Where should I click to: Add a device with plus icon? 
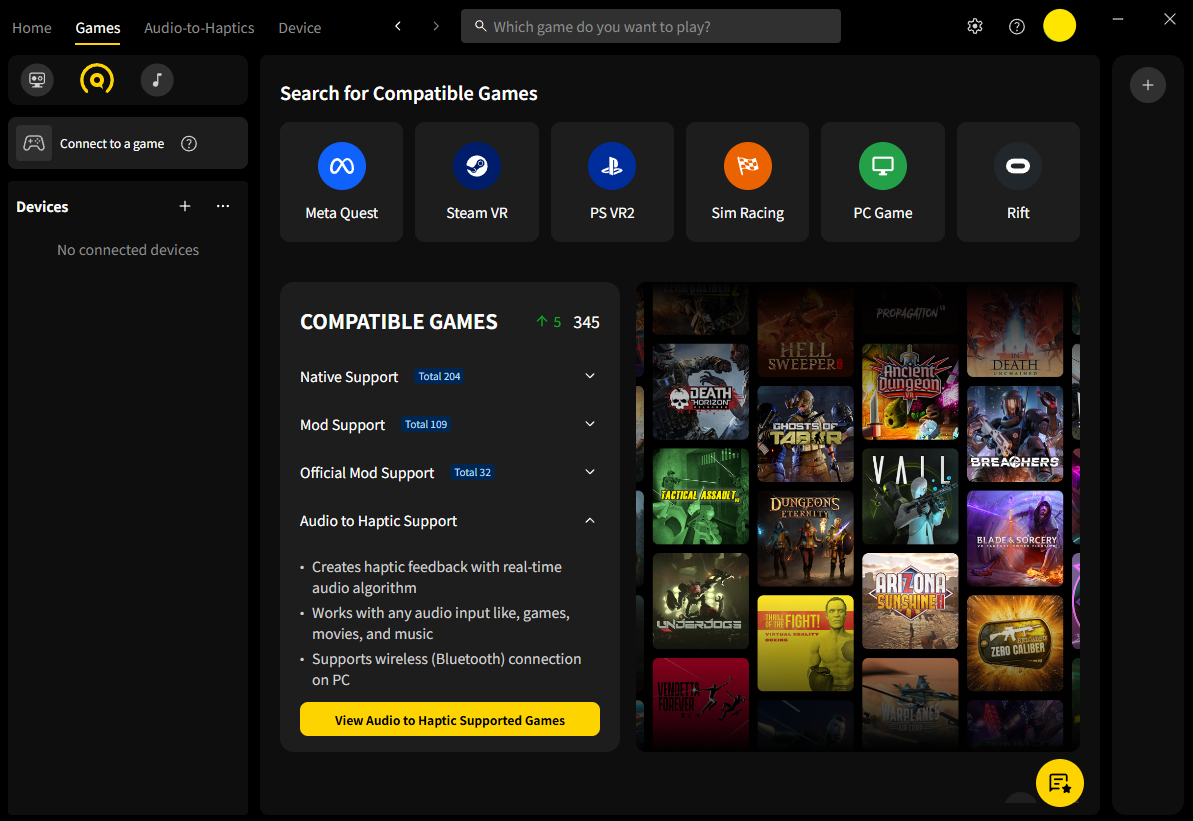[185, 206]
